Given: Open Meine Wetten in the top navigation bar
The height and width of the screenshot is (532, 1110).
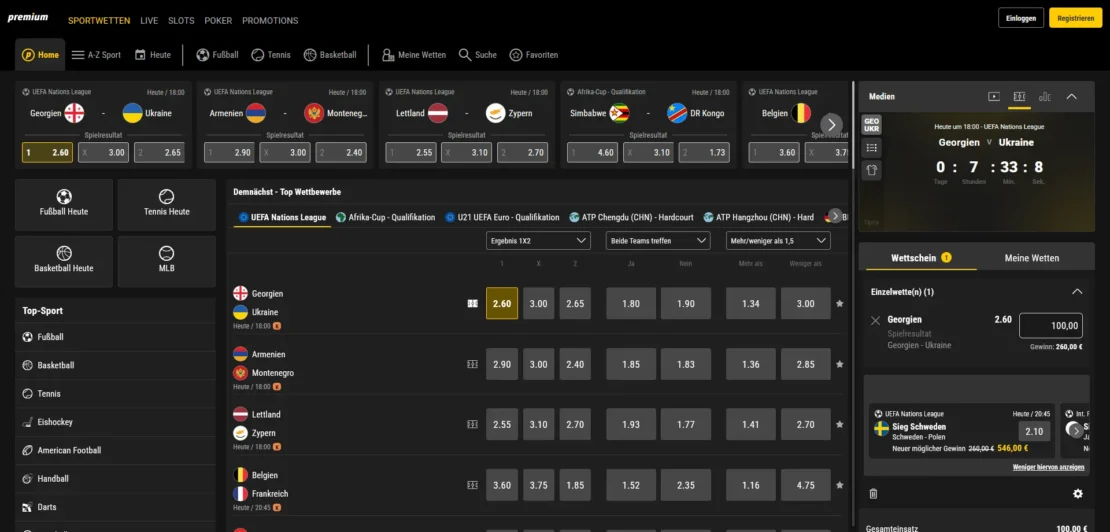Looking at the screenshot, I should [x=414, y=54].
